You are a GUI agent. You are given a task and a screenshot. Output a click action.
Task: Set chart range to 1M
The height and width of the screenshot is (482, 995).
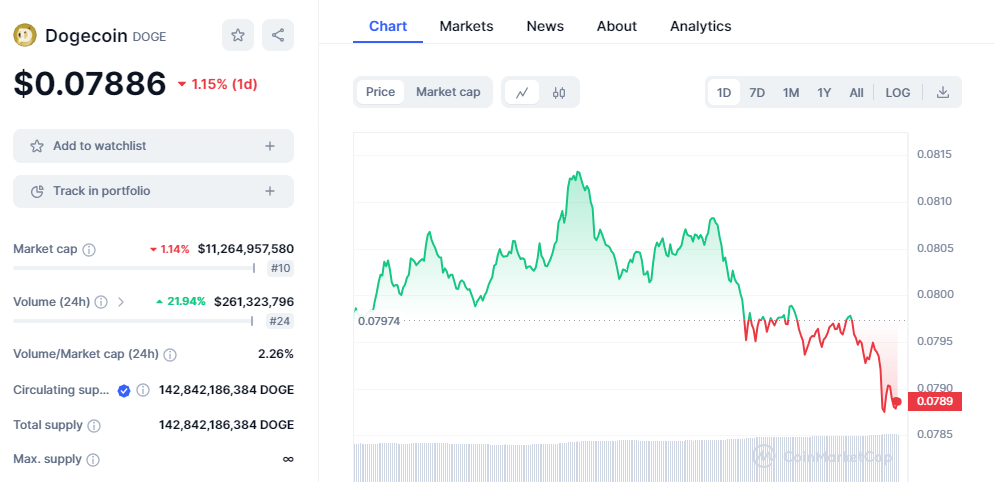[x=791, y=93]
